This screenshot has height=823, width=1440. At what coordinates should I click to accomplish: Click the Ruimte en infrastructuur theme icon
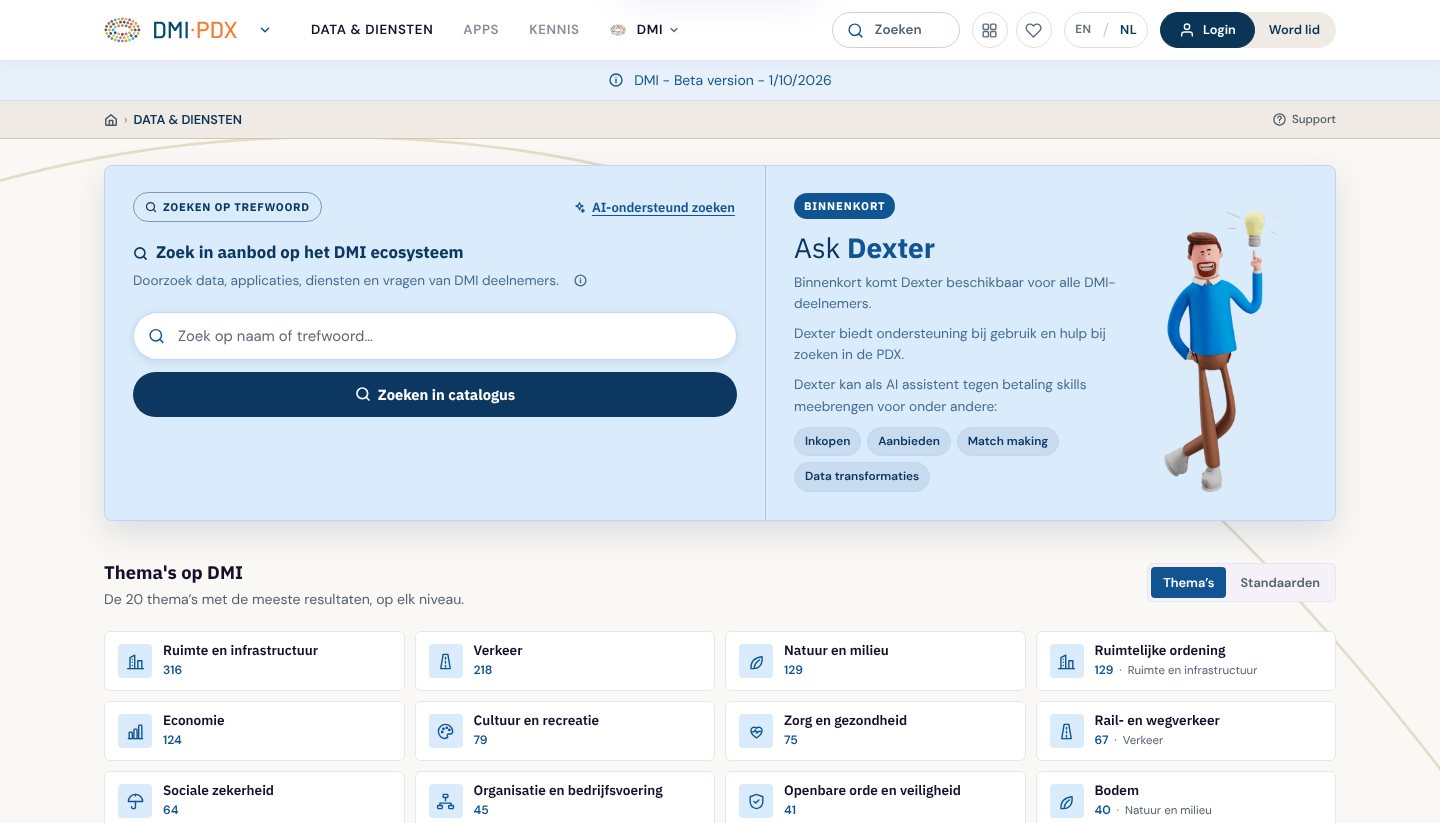pyautogui.click(x=135, y=661)
